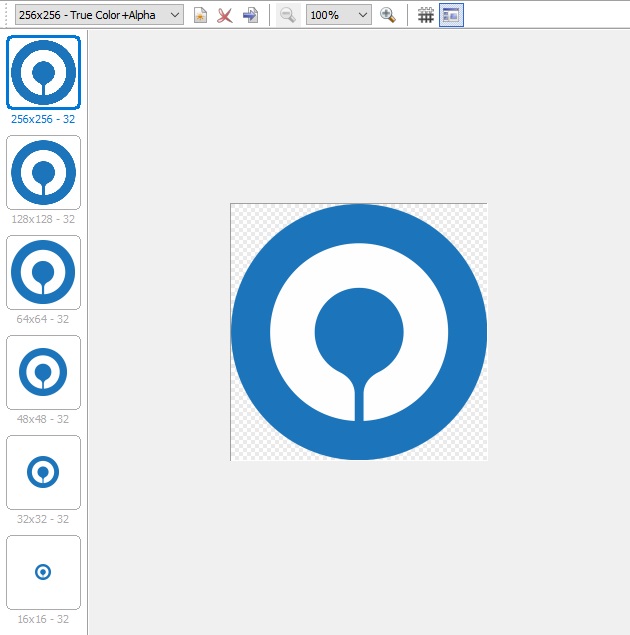Open the image format dropdown 256x256 True Color+Alpha

click(x=97, y=15)
